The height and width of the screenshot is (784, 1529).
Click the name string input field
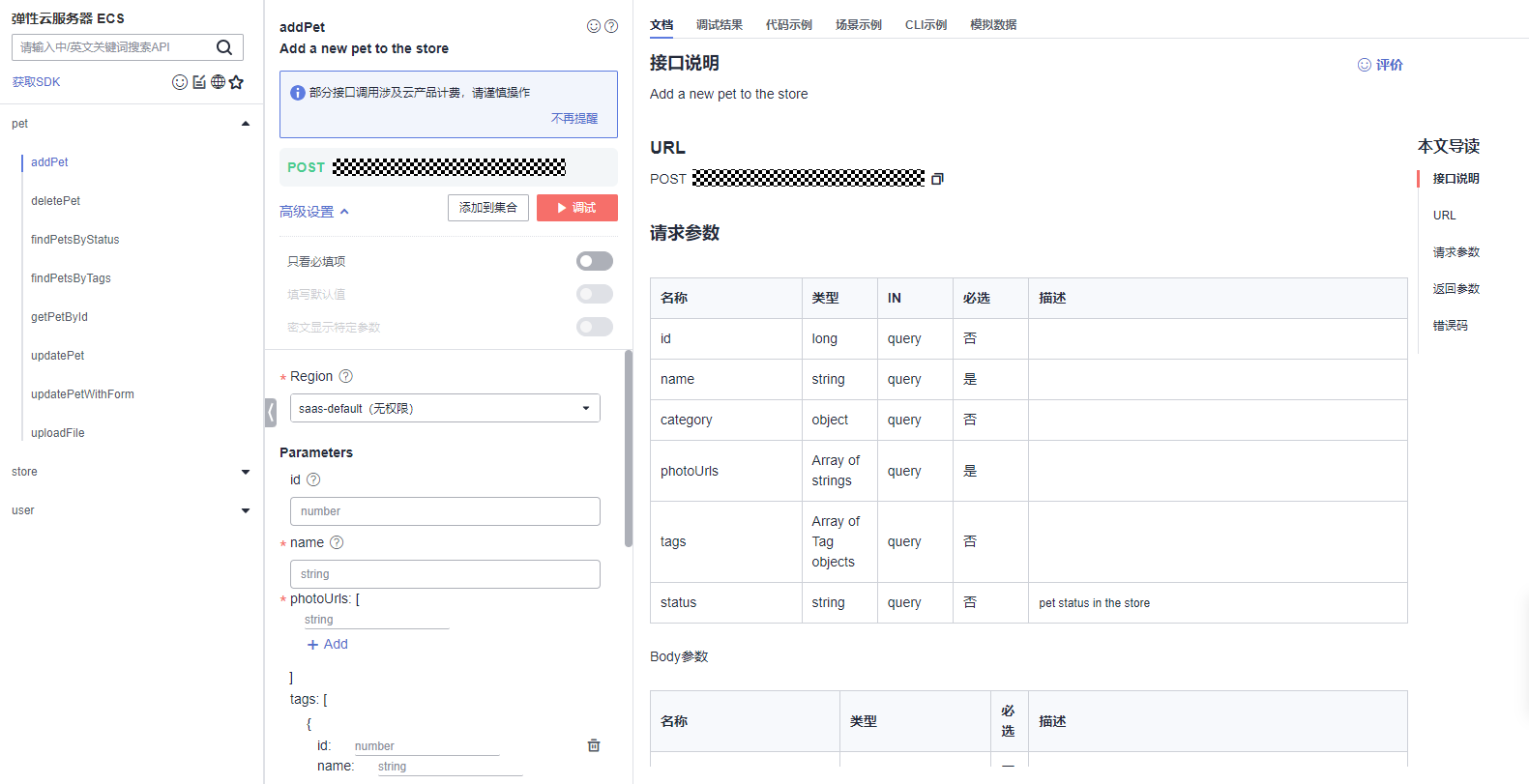tap(445, 574)
